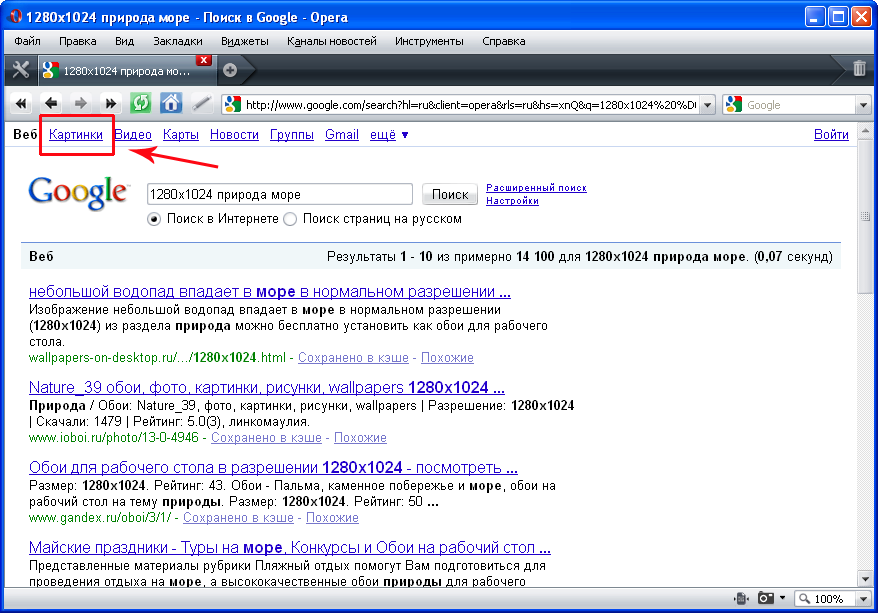878x613 pixels.
Task: Click the Fast Forward navigation button
Action: coord(110,104)
